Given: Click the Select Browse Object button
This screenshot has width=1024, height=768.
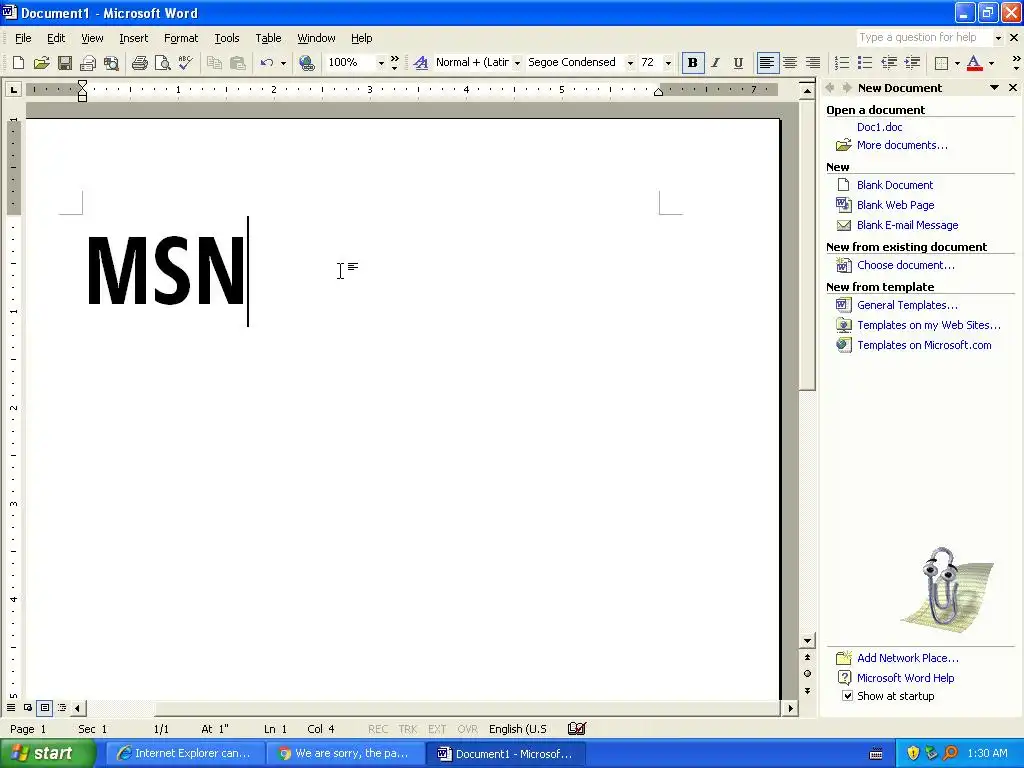Looking at the screenshot, I should click(807, 673).
